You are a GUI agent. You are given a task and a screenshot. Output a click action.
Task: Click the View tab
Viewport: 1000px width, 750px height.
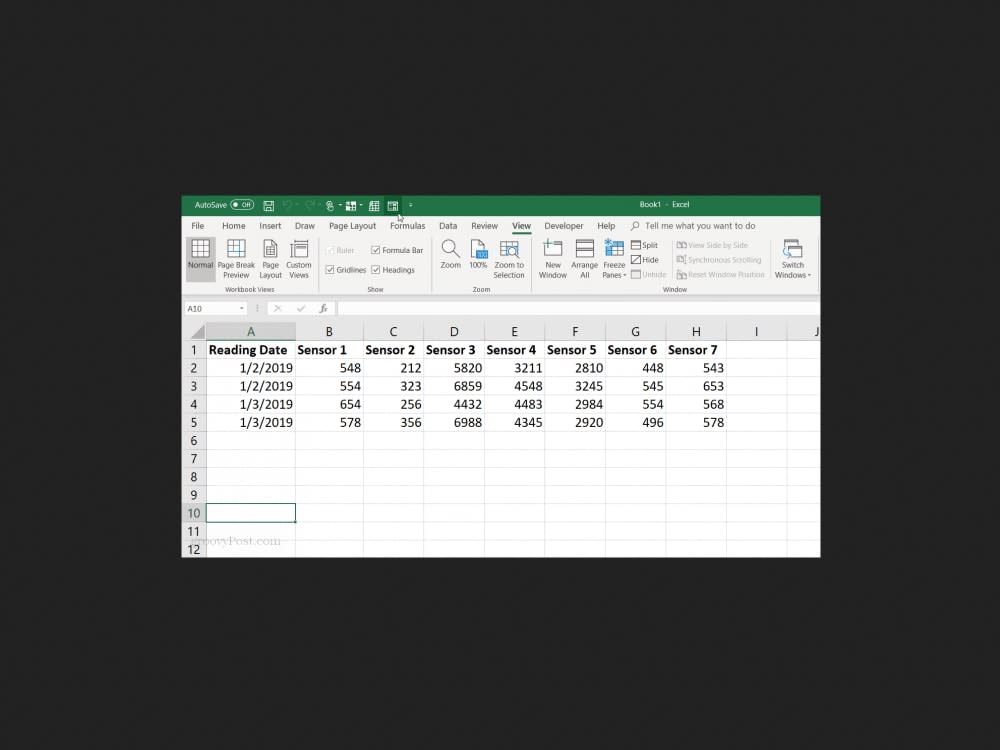(x=521, y=226)
